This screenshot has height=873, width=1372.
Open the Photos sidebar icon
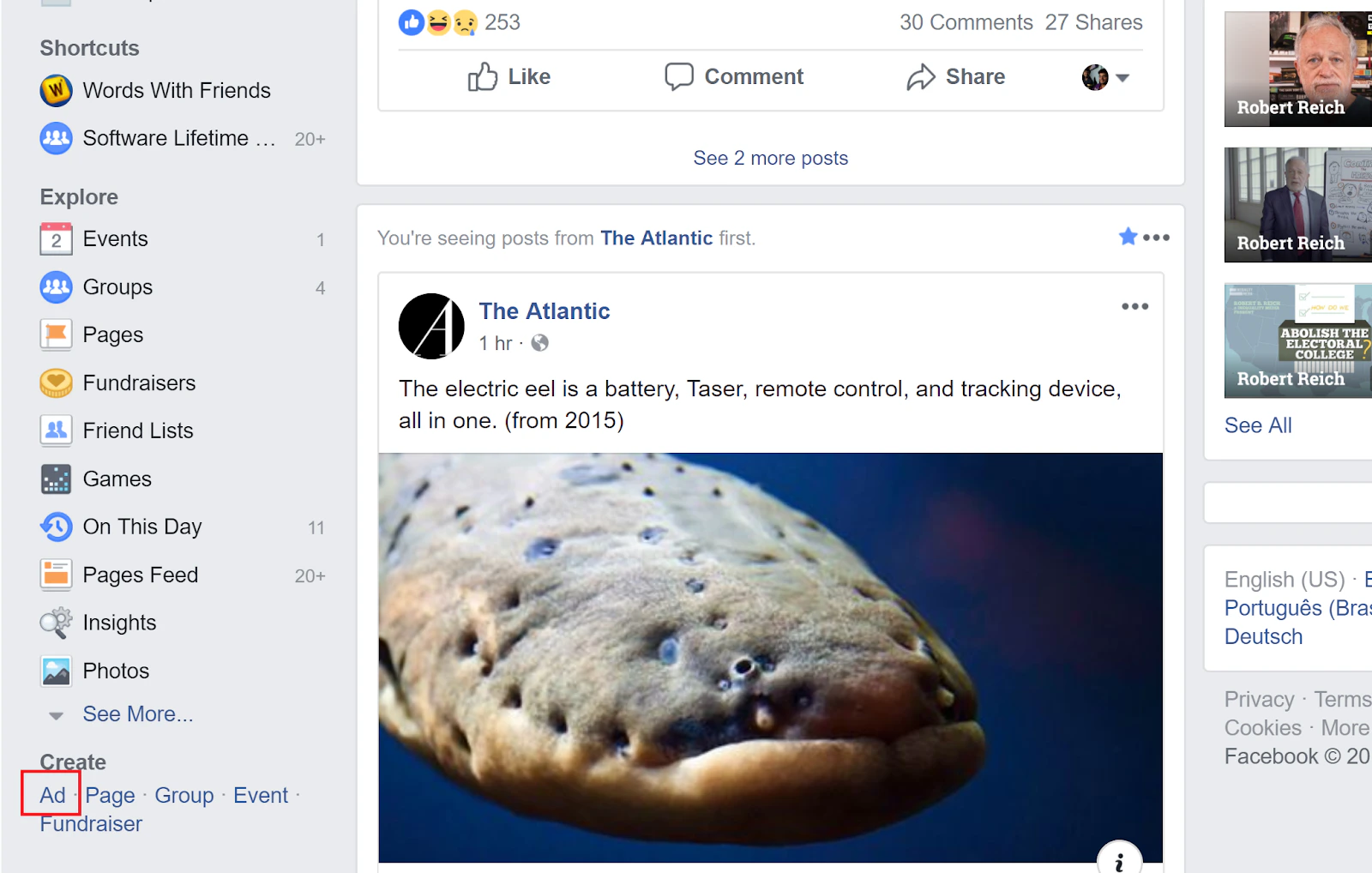point(56,671)
